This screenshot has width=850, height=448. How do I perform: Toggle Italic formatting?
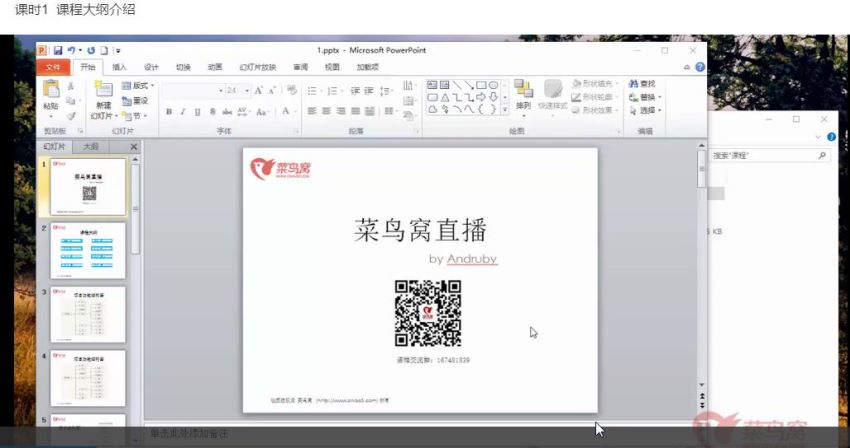tap(183, 112)
